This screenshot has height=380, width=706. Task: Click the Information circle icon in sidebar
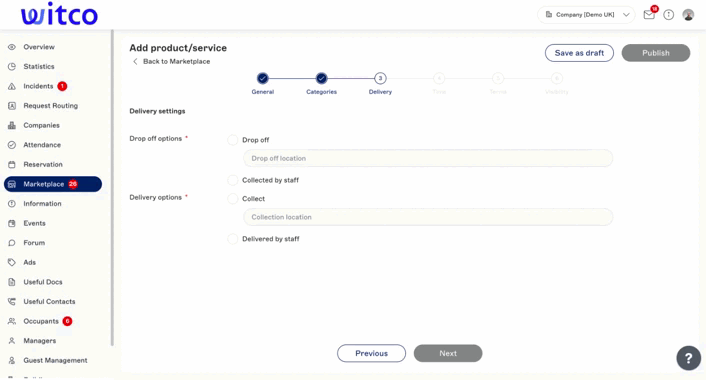12,204
